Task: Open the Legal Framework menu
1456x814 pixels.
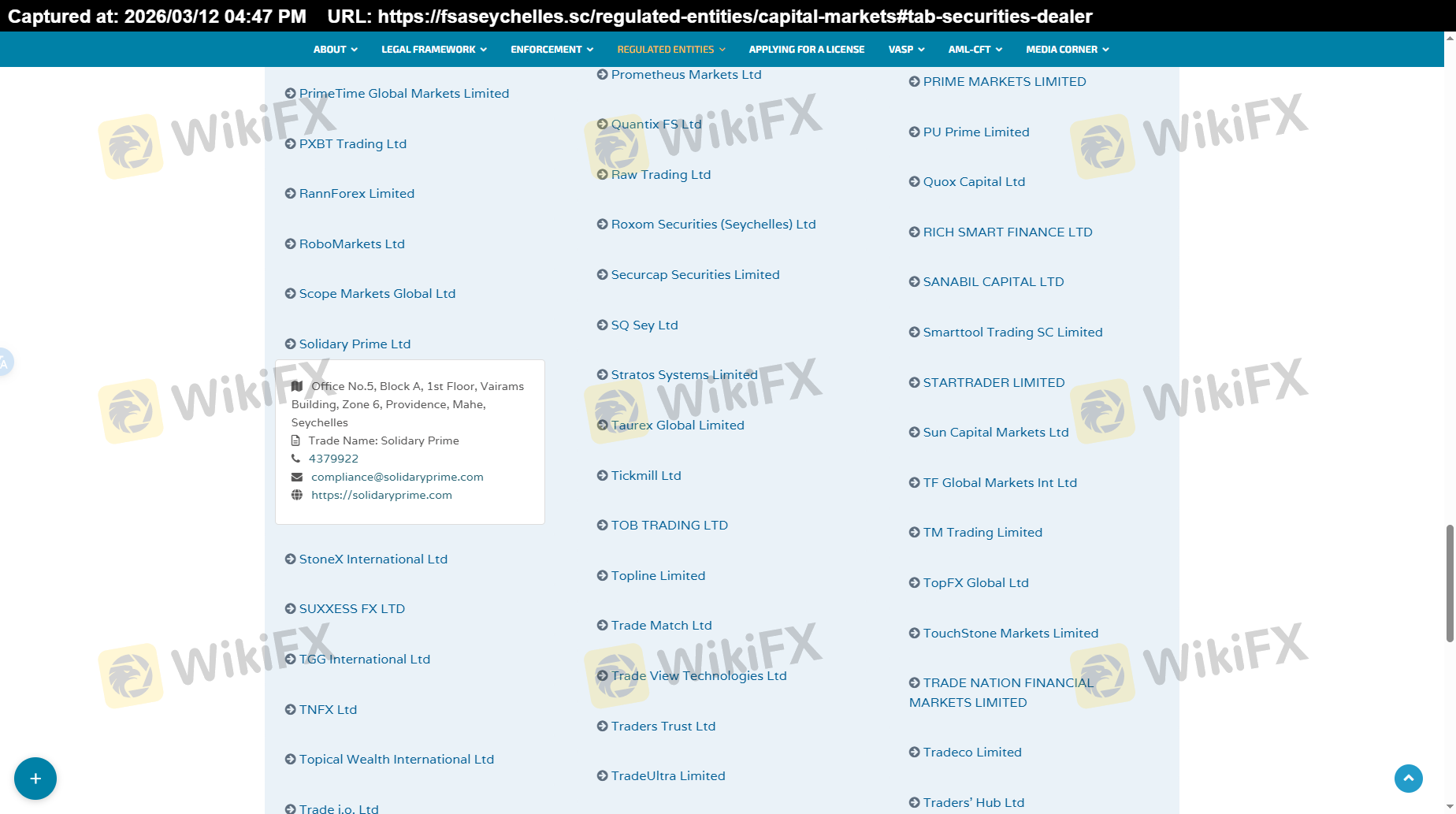Action: click(x=433, y=50)
